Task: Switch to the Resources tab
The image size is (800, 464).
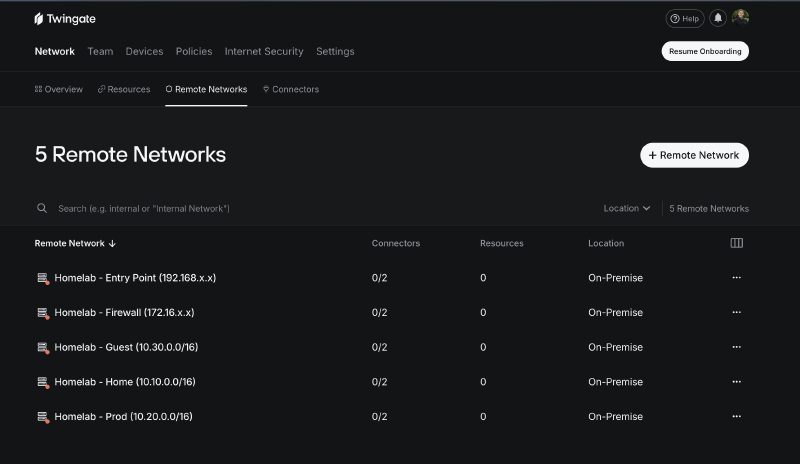Action: (124, 89)
